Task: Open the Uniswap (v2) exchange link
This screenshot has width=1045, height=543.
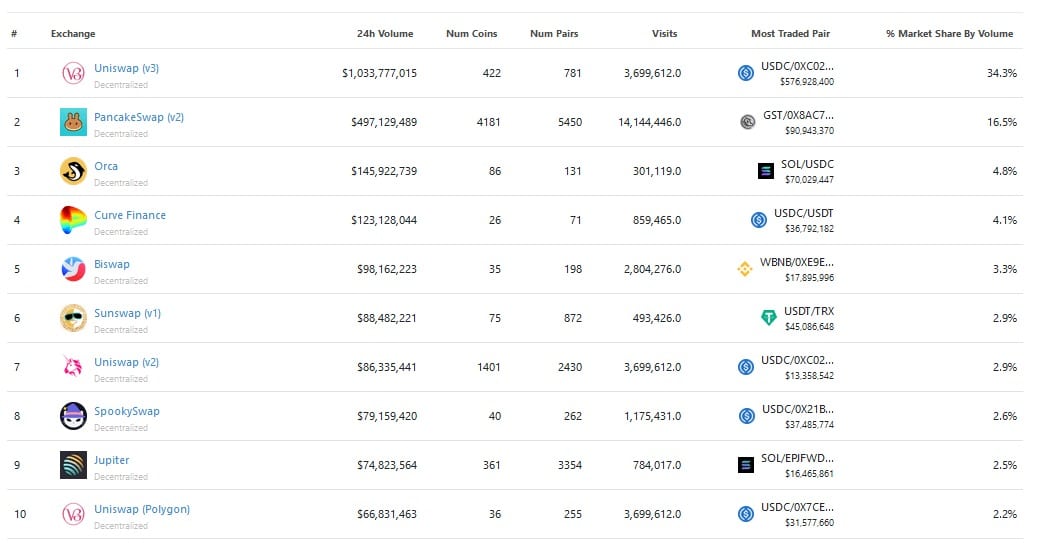Action: coord(127,362)
